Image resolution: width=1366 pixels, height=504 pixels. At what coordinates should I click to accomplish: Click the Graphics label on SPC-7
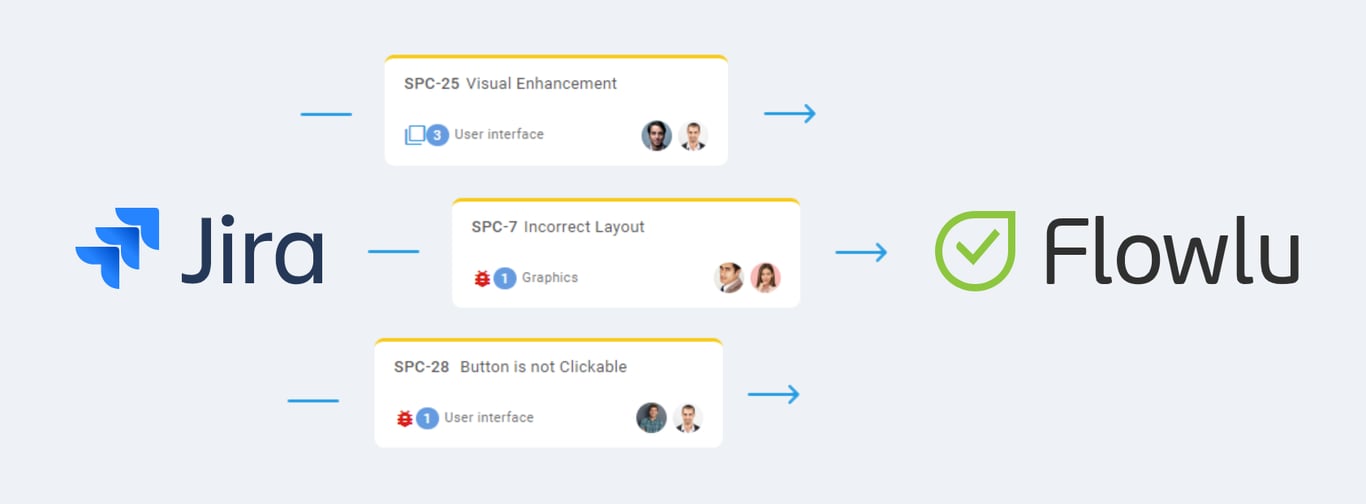pyautogui.click(x=550, y=278)
